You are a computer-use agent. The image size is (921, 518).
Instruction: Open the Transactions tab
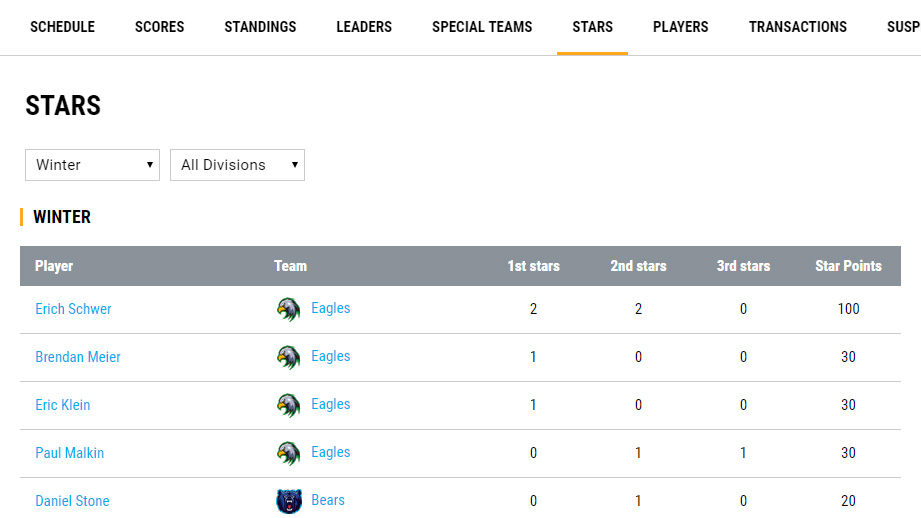pyautogui.click(x=798, y=27)
